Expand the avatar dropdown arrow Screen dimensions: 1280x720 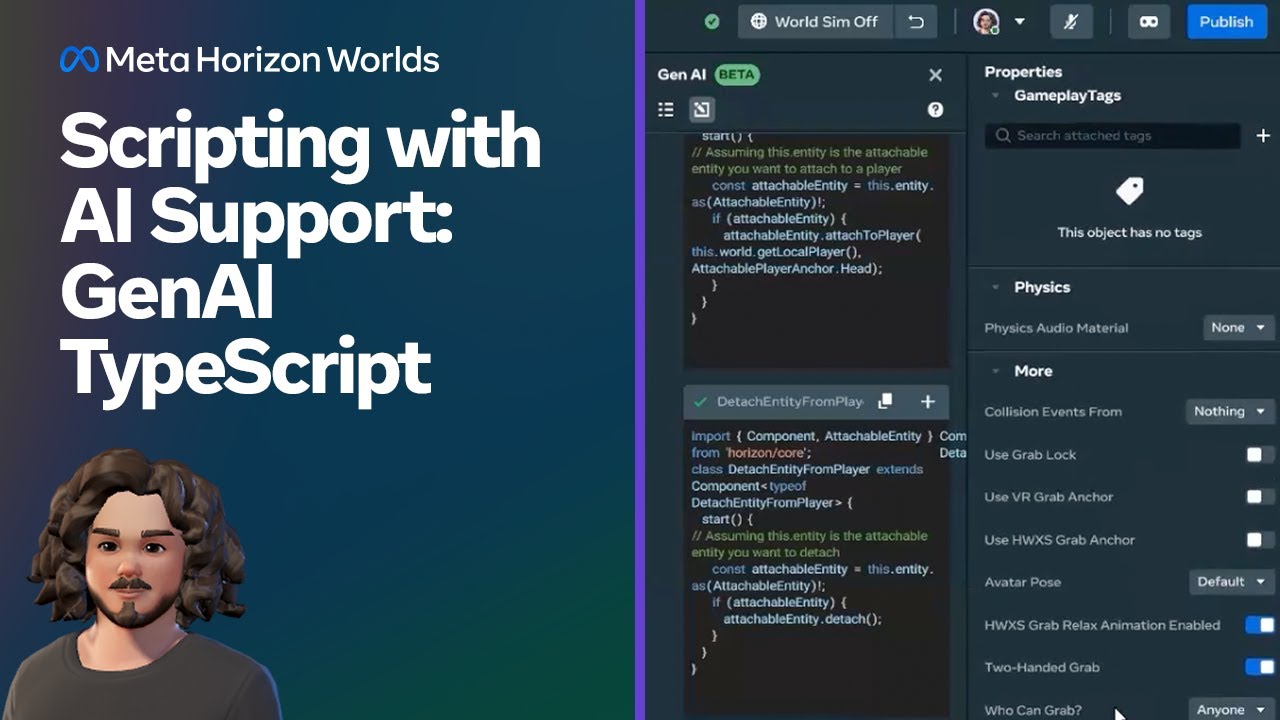1019,21
